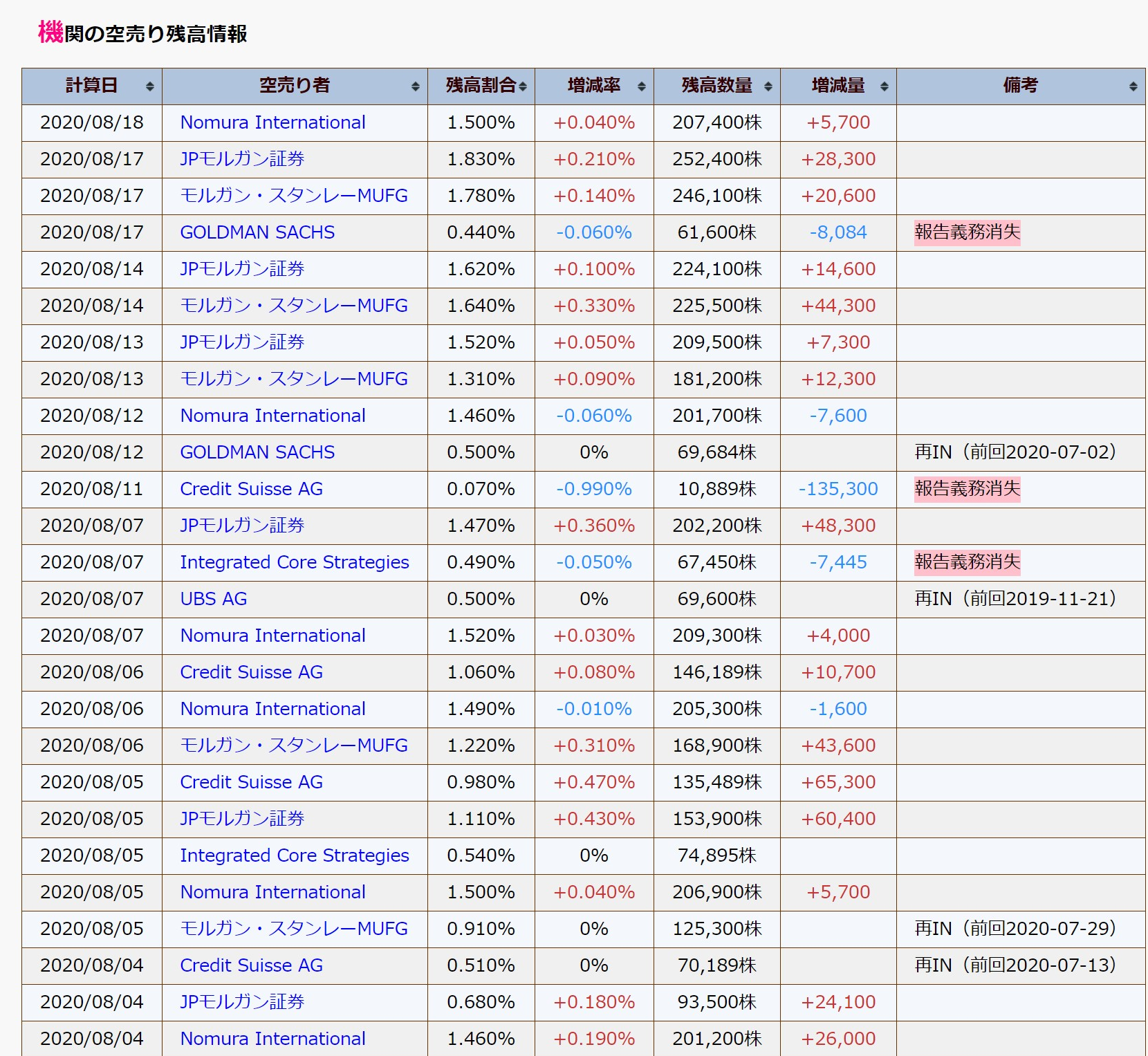This screenshot has height=1056, width=1148.
Task: Sort table by 空売り者 column arrows
Action: coord(416,86)
